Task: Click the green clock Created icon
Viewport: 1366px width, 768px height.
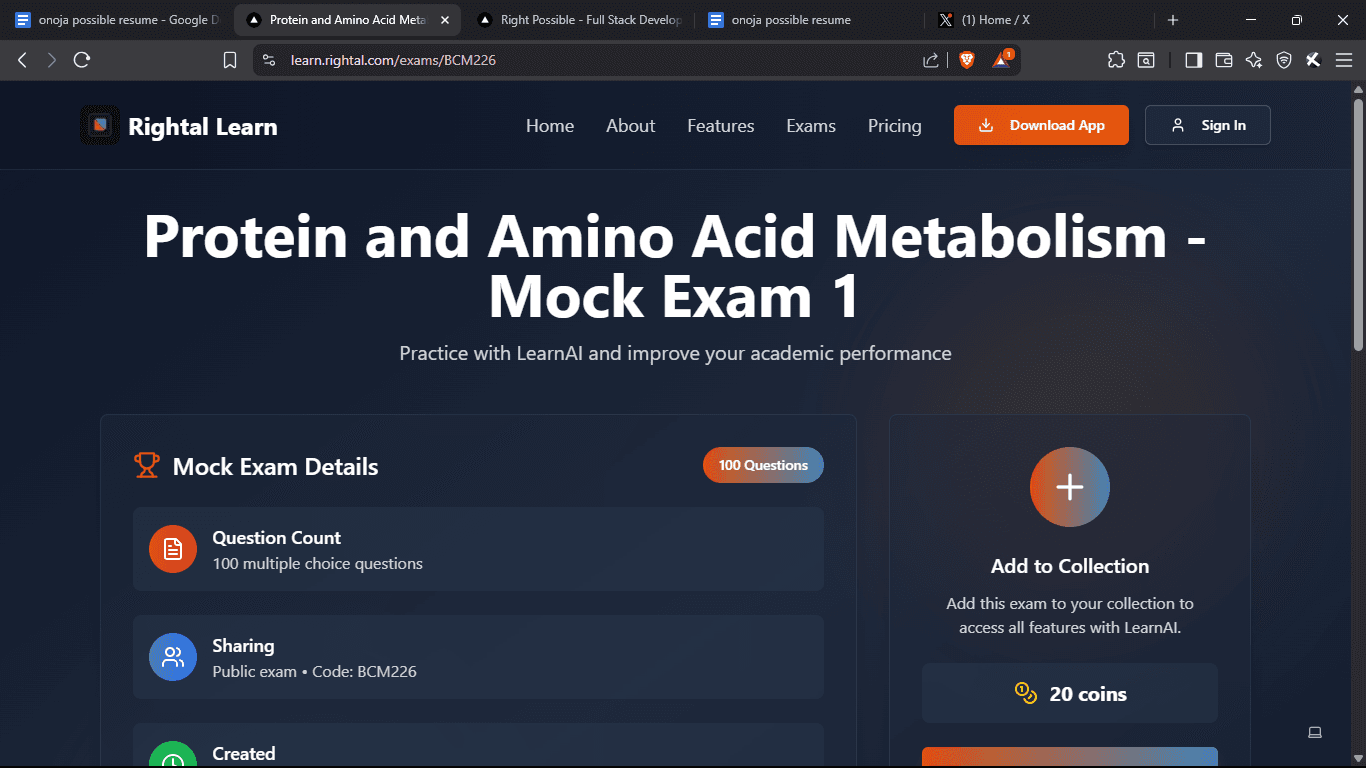Action: pos(173,755)
